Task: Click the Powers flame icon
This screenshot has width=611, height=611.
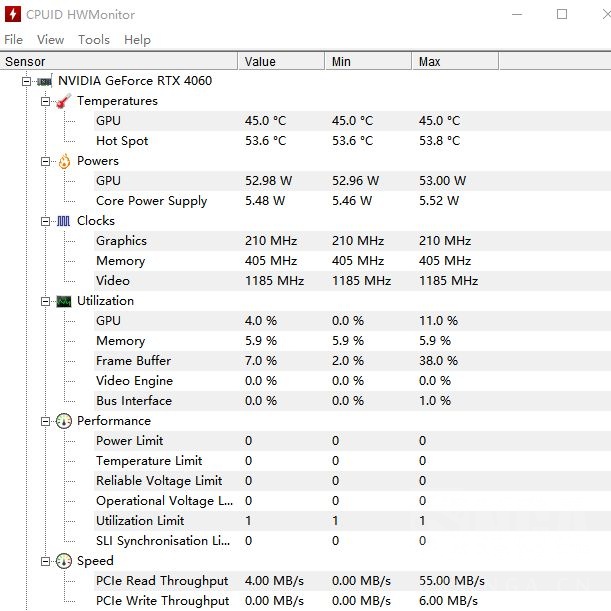Action: (63, 161)
